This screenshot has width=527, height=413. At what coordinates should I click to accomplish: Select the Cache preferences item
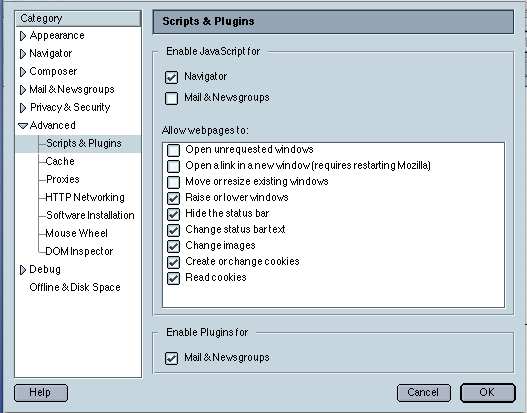coord(60,161)
